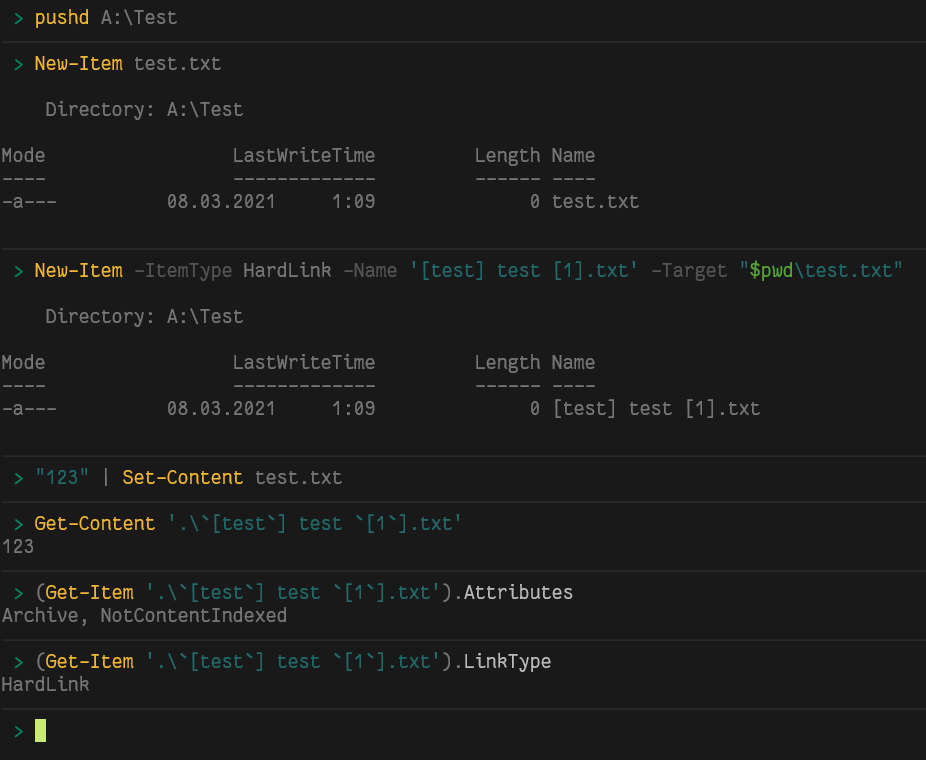Screen dimensions: 926x760
Task: Click the 'pushd' command on the first line
Action: [61, 18]
